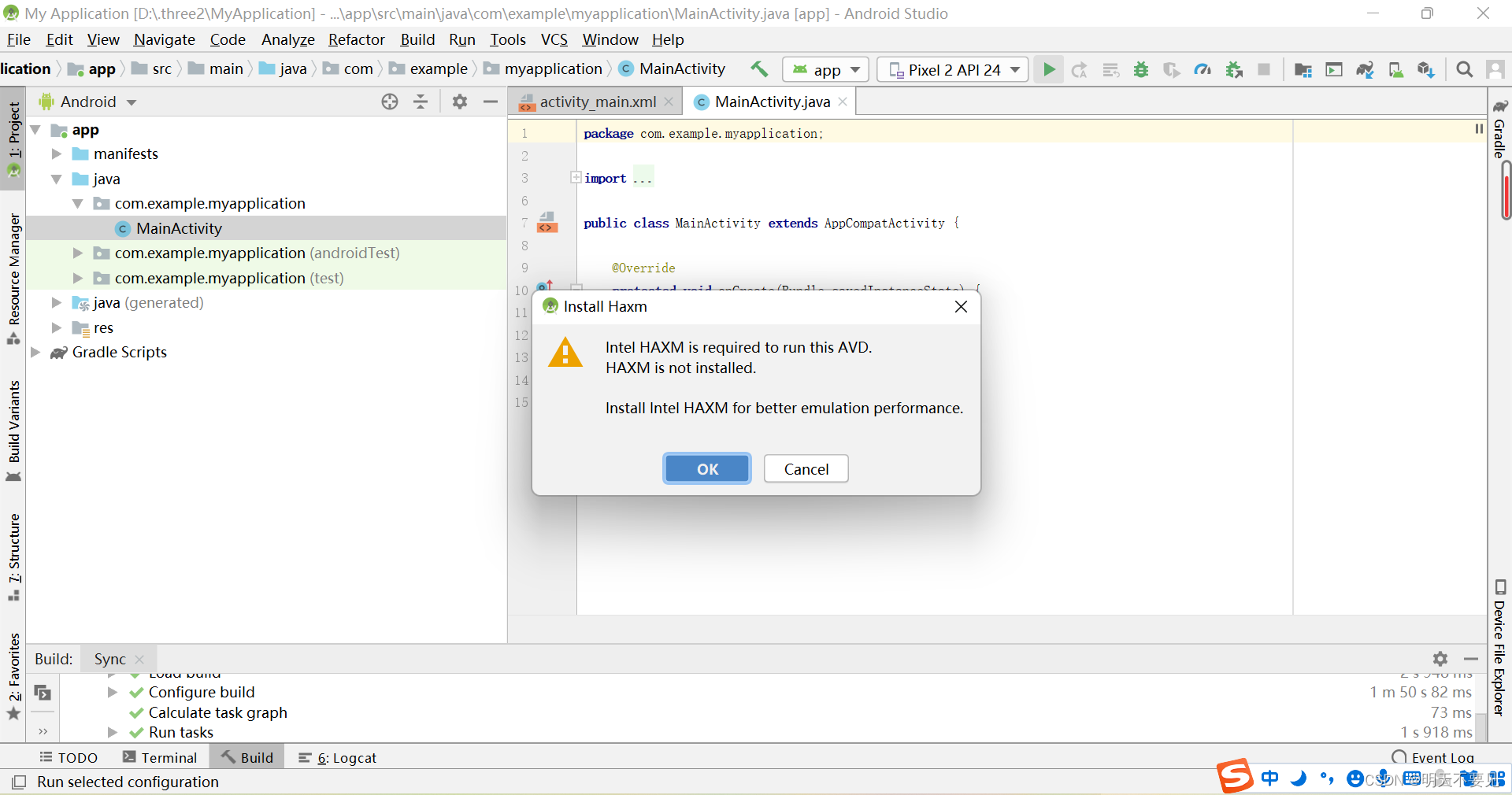This screenshot has width=1512, height=795.
Task: Hide the Build panel with minus icon
Action: [x=1471, y=659]
